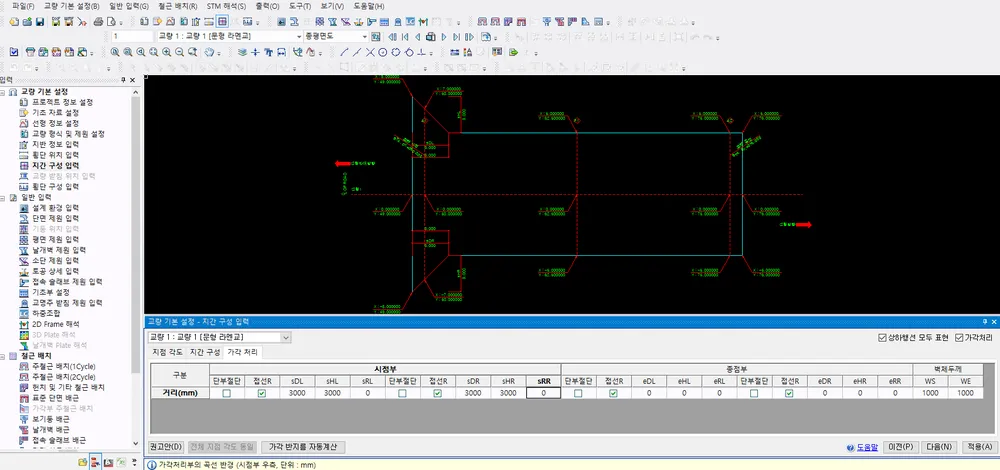Screen dimensions: 1000x470
Task: Click the Zoom in magnifier with plus
Action: click(166, 52)
